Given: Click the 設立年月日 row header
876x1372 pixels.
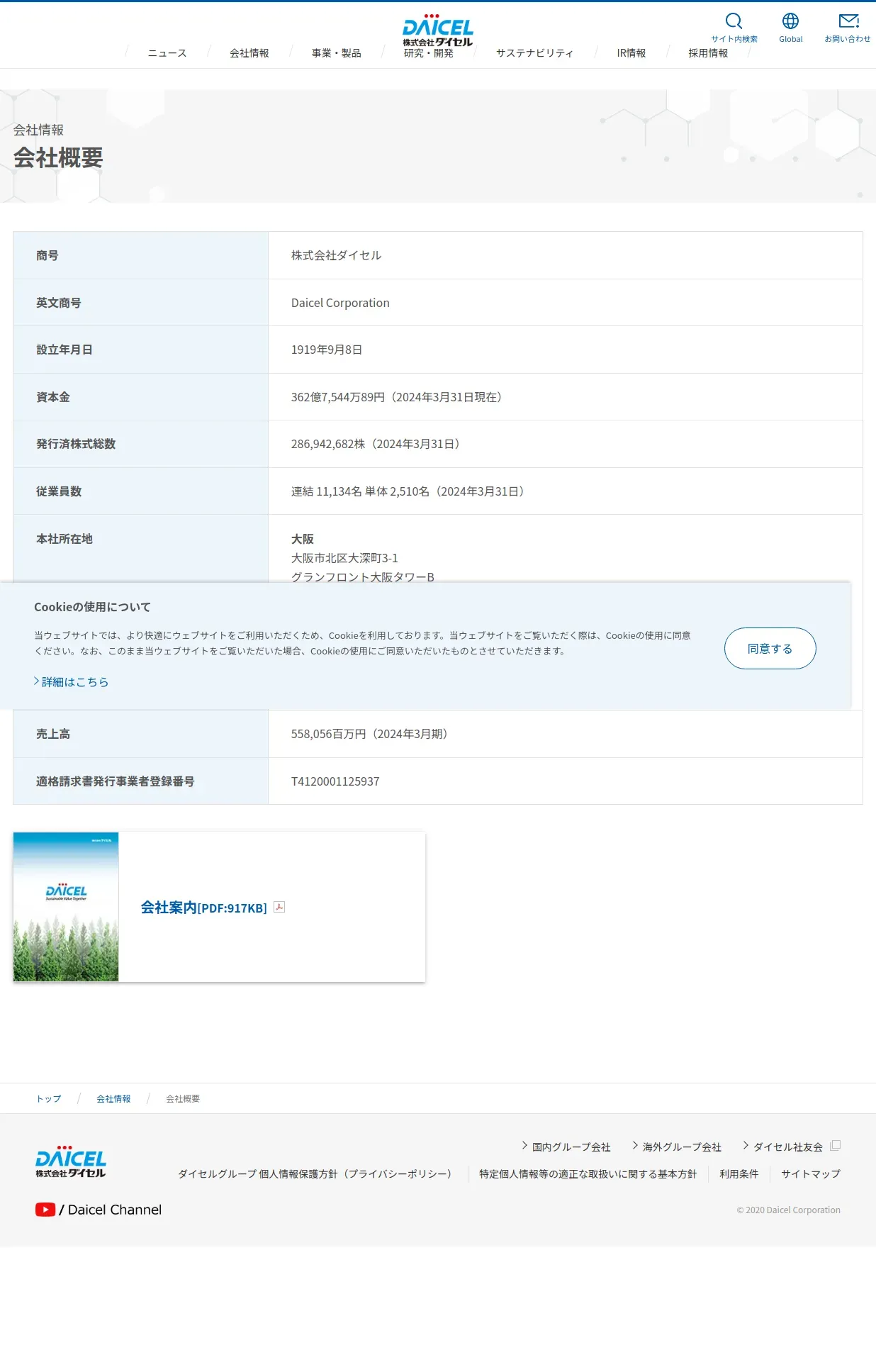Looking at the screenshot, I should coord(64,350).
